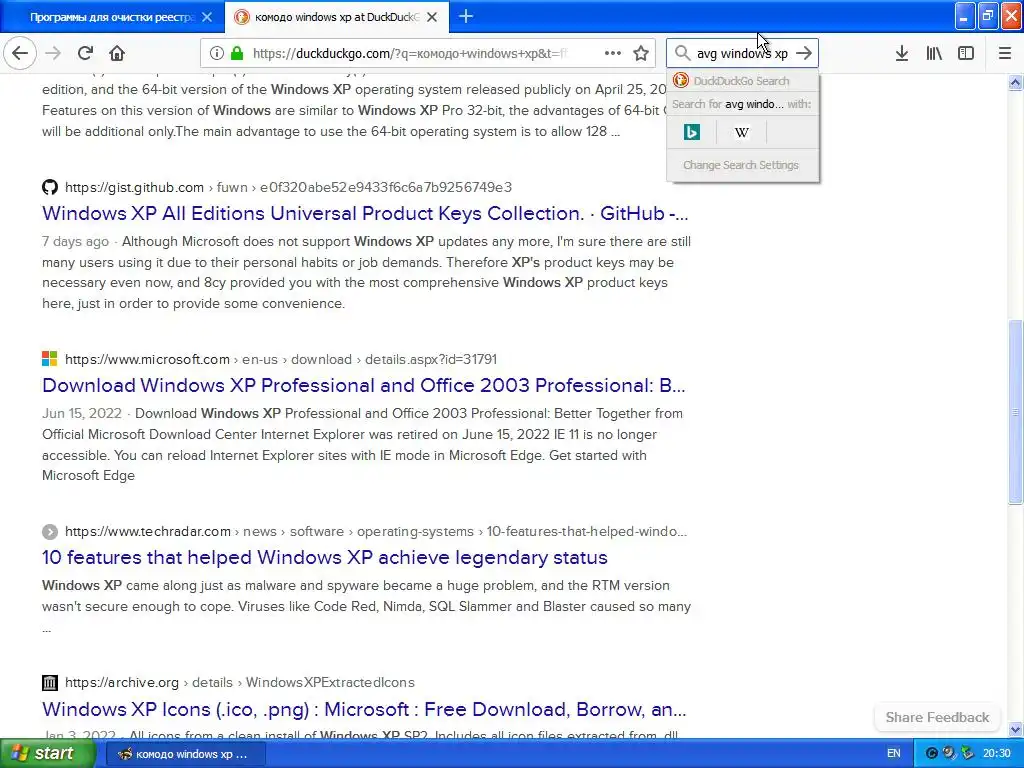
Task: Click the scrollbar down arrow
Action: click(1016, 729)
